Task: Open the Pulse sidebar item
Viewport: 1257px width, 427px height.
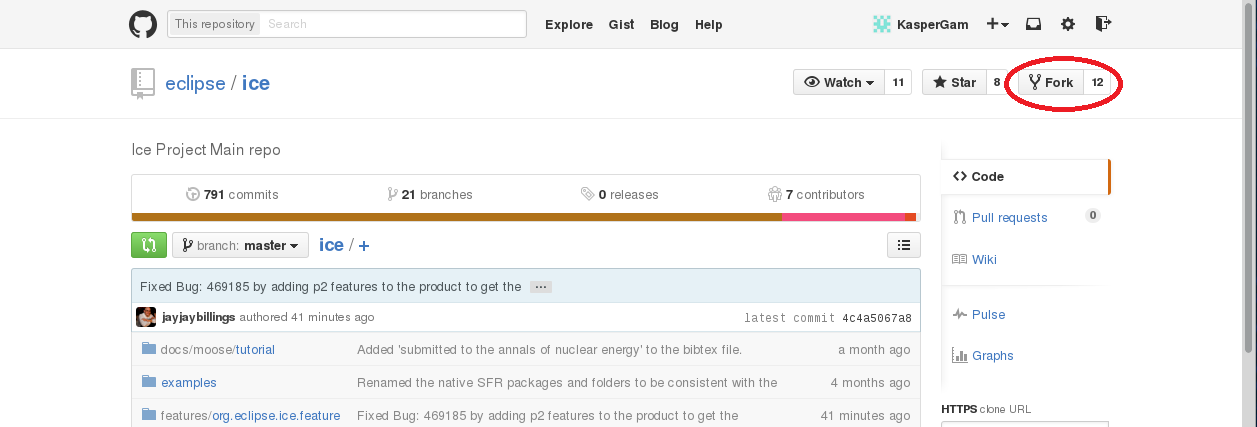Action: coord(979,315)
